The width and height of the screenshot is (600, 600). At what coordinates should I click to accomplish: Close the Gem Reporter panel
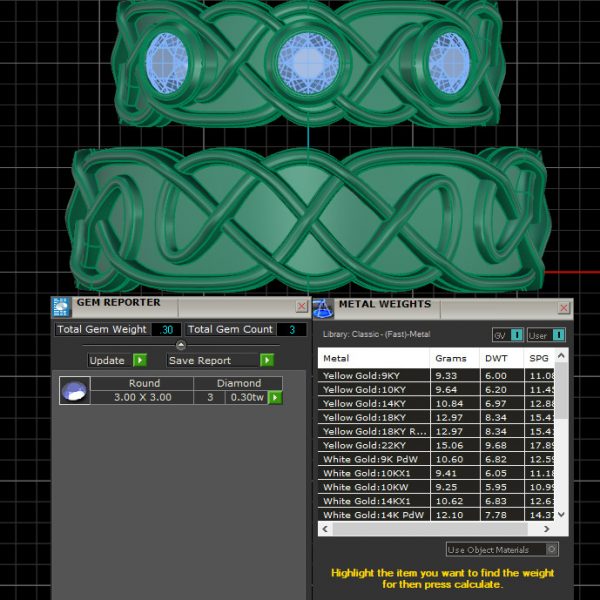tap(302, 307)
